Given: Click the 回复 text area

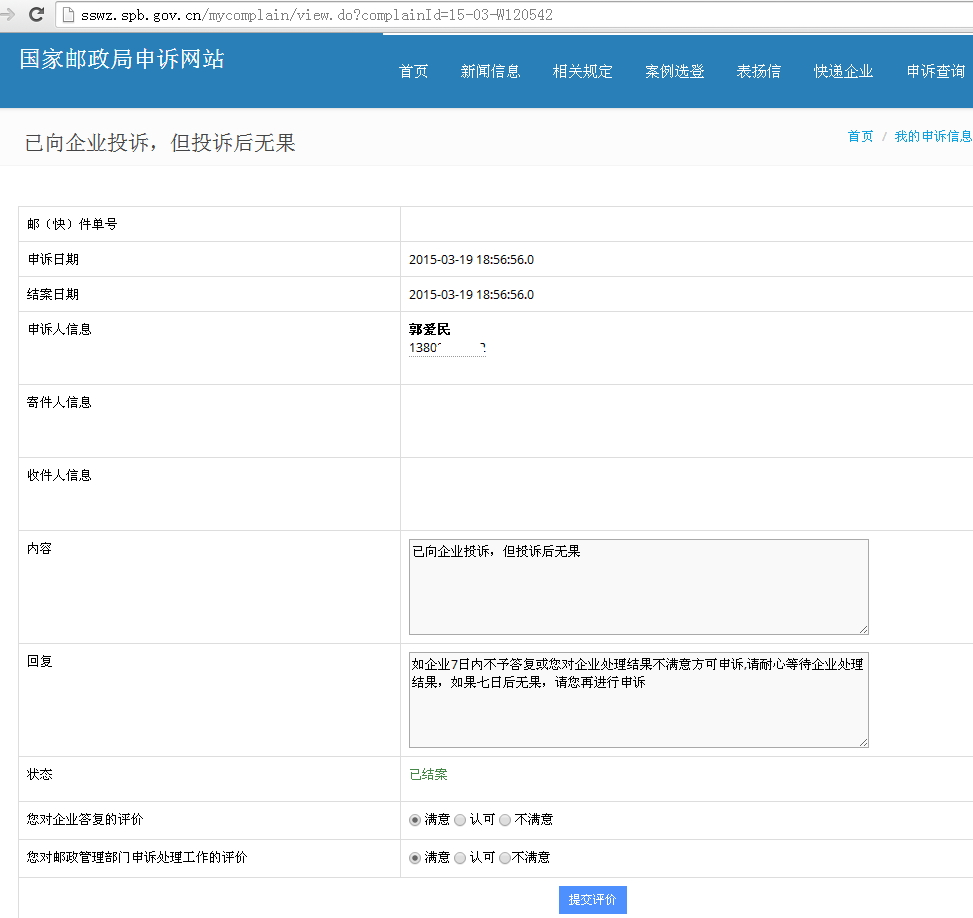Looking at the screenshot, I should click(639, 700).
